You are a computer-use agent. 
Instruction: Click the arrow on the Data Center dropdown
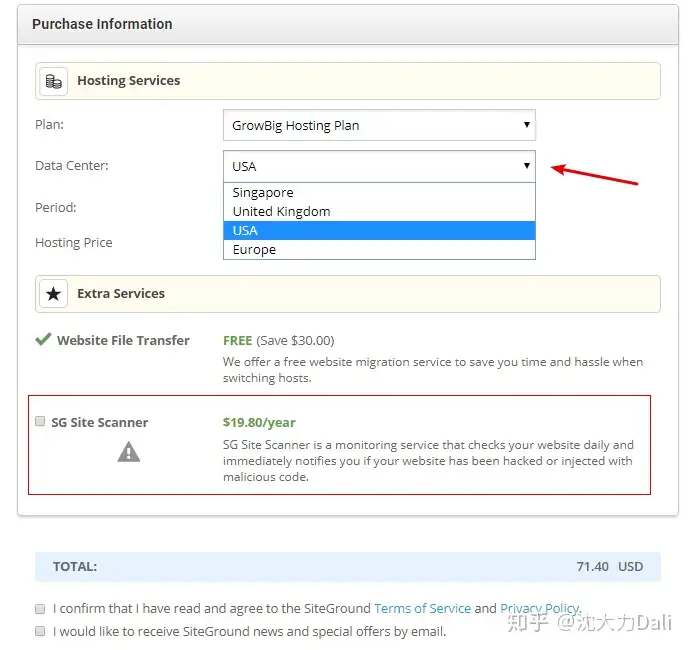pyautogui.click(x=526, y=166)
